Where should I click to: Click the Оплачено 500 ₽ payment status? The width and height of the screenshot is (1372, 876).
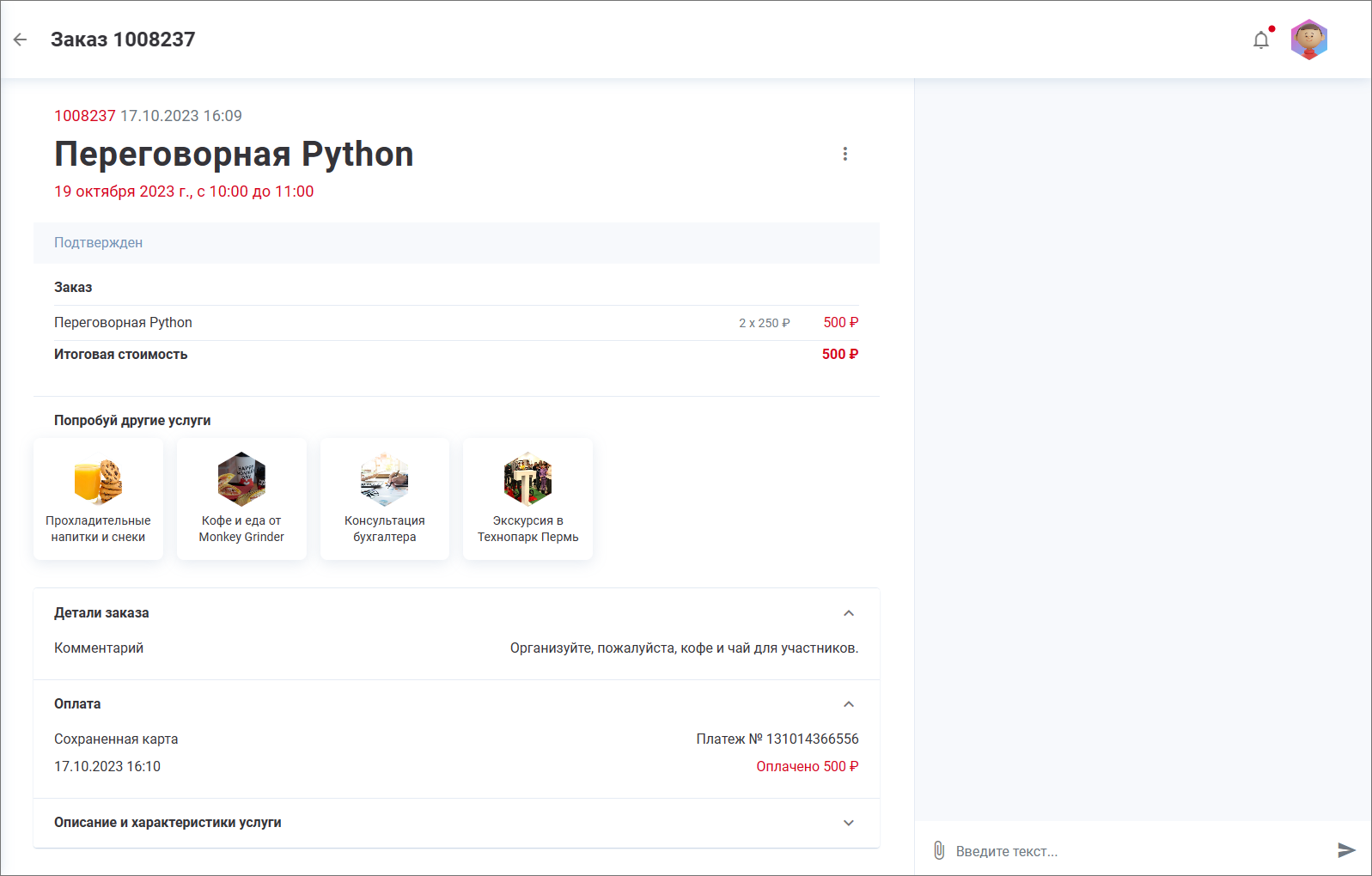tap(807, 766)
